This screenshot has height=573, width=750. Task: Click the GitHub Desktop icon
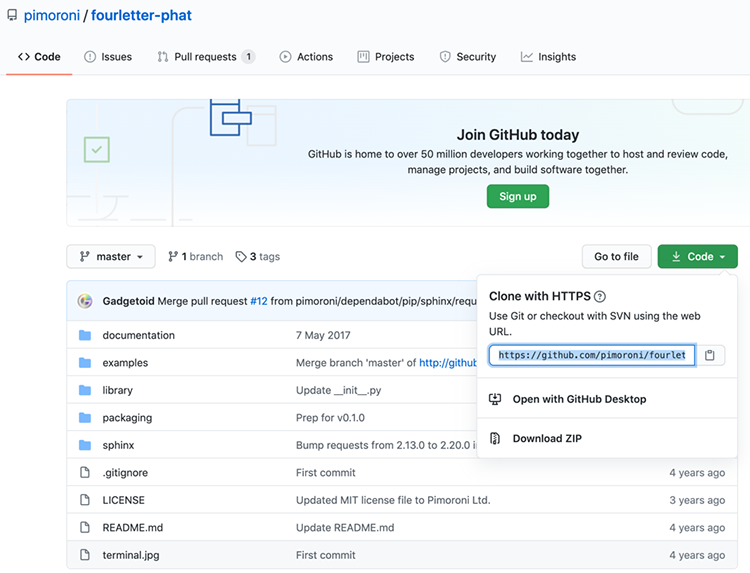click(x=495, y=399)
